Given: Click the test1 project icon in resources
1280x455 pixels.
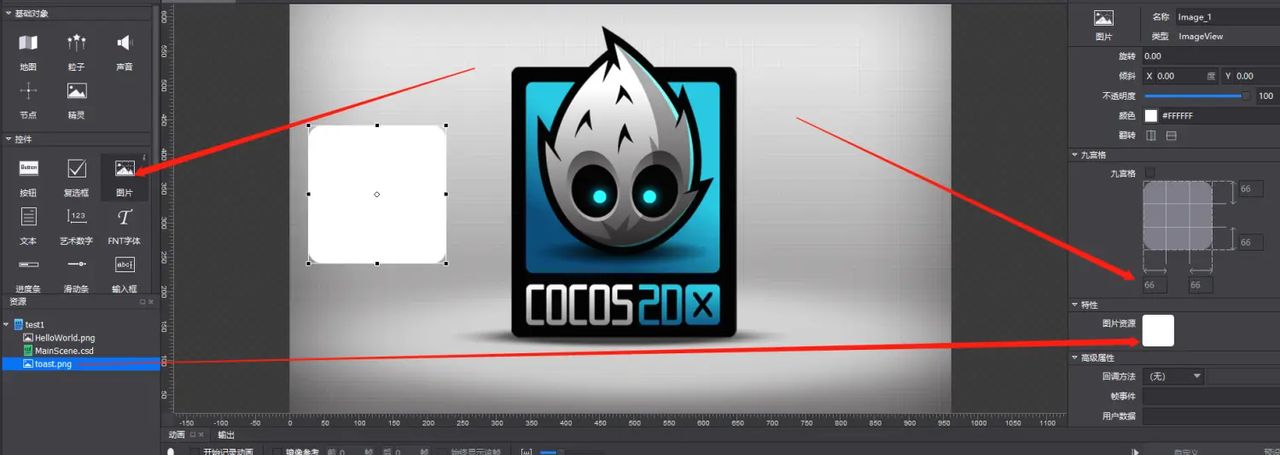Looking at the screenshot, I should coord(18,325).
